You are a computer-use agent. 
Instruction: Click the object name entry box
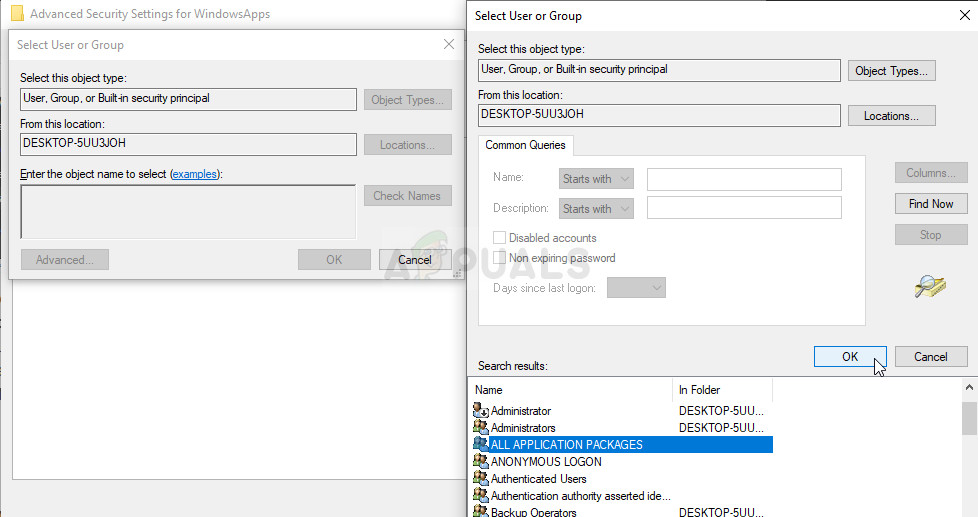188,211
